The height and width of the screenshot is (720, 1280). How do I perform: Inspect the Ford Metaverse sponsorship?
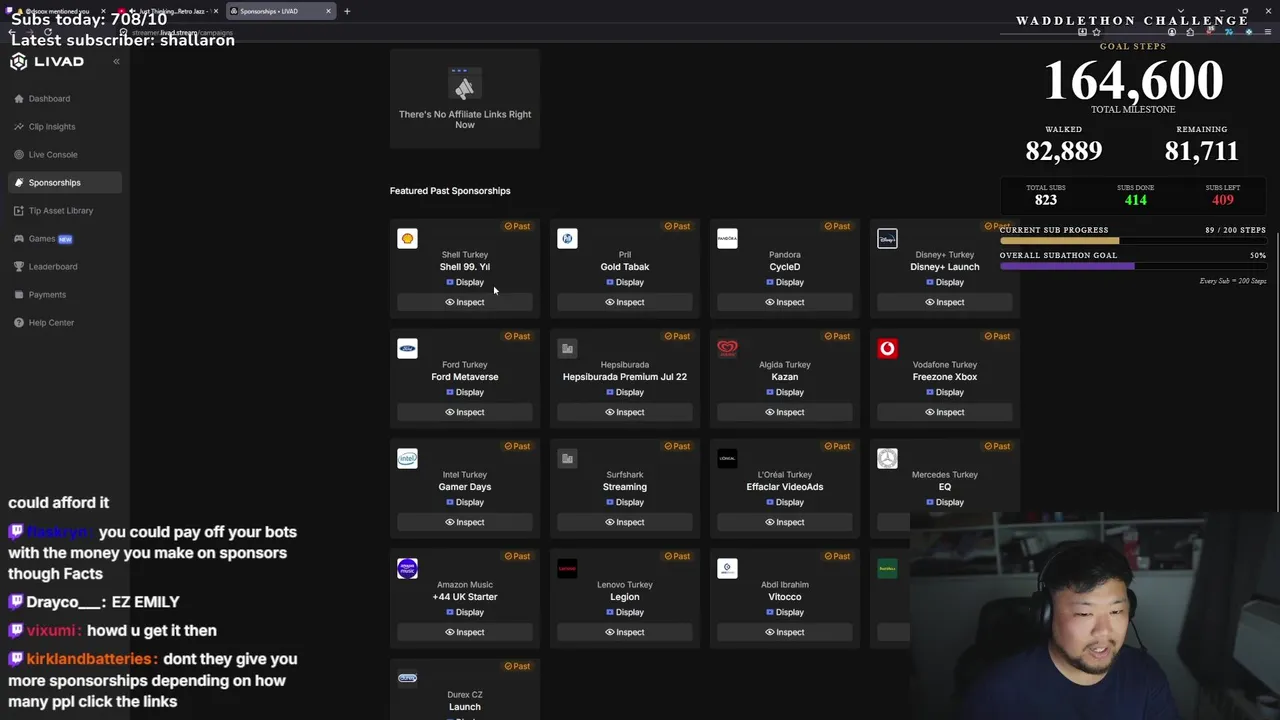coord(465,412)
